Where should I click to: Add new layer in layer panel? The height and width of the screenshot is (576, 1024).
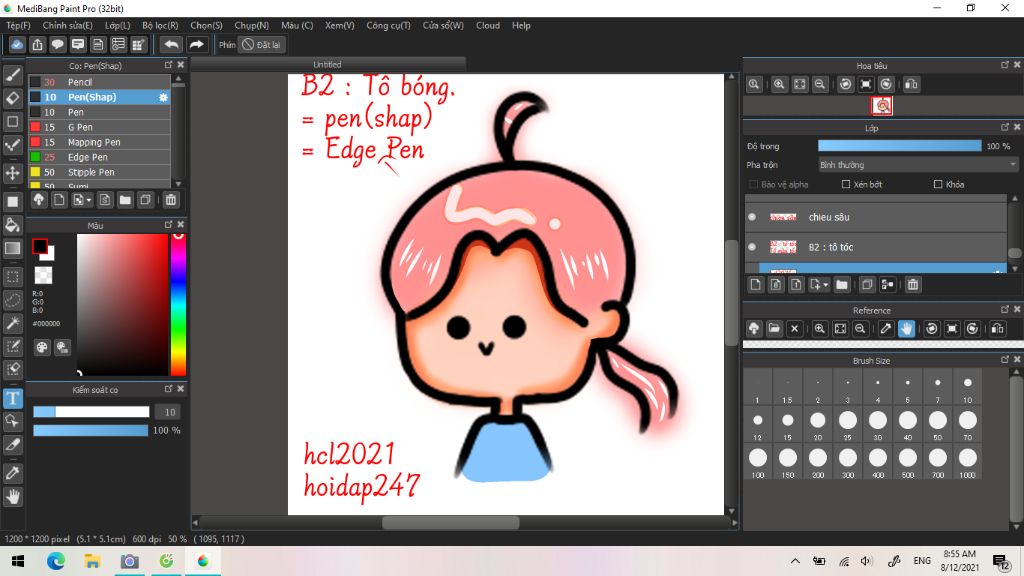click(756, 284)
